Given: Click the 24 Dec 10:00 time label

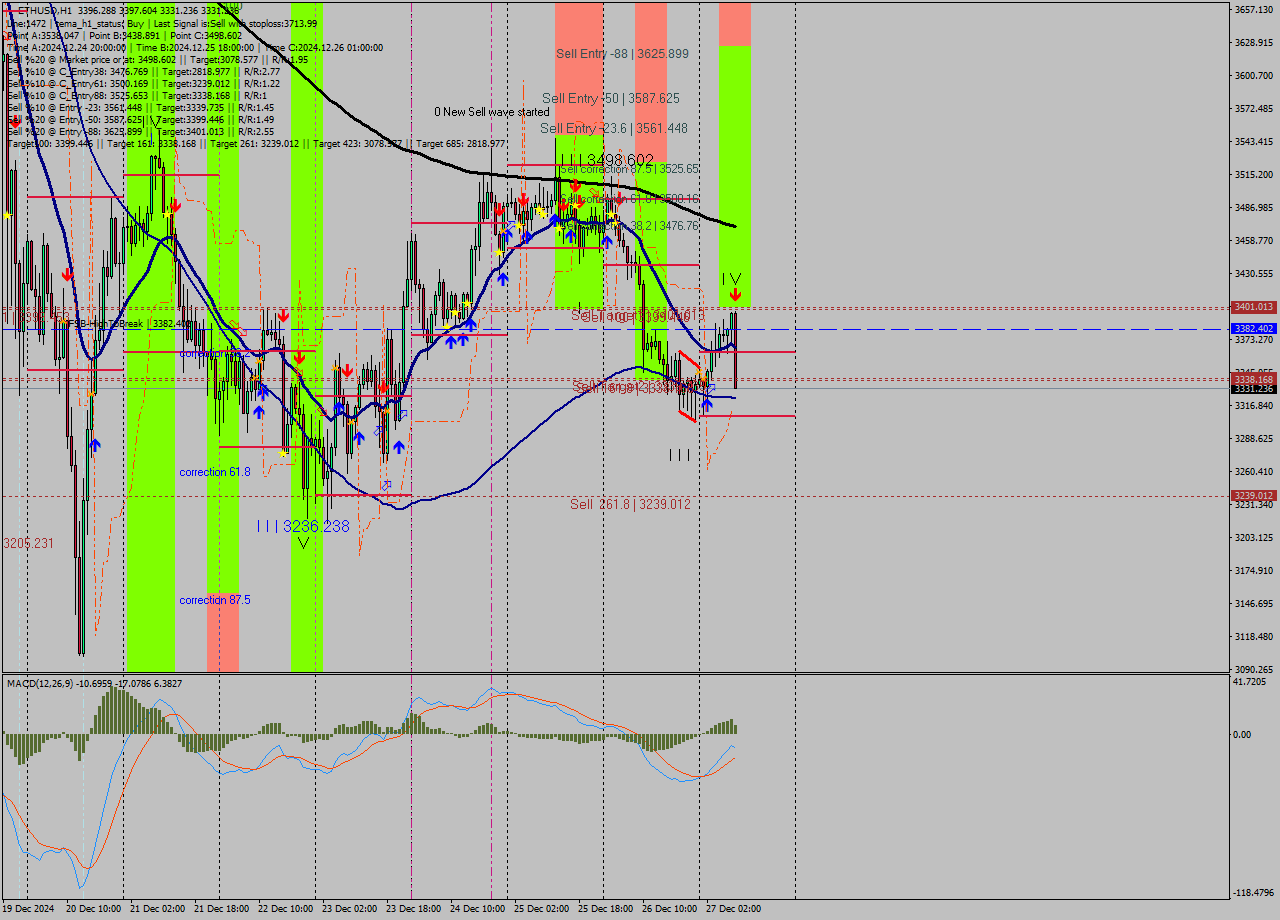Looking at the screenshot, I should pyautogui.click(x=477, y=909).
